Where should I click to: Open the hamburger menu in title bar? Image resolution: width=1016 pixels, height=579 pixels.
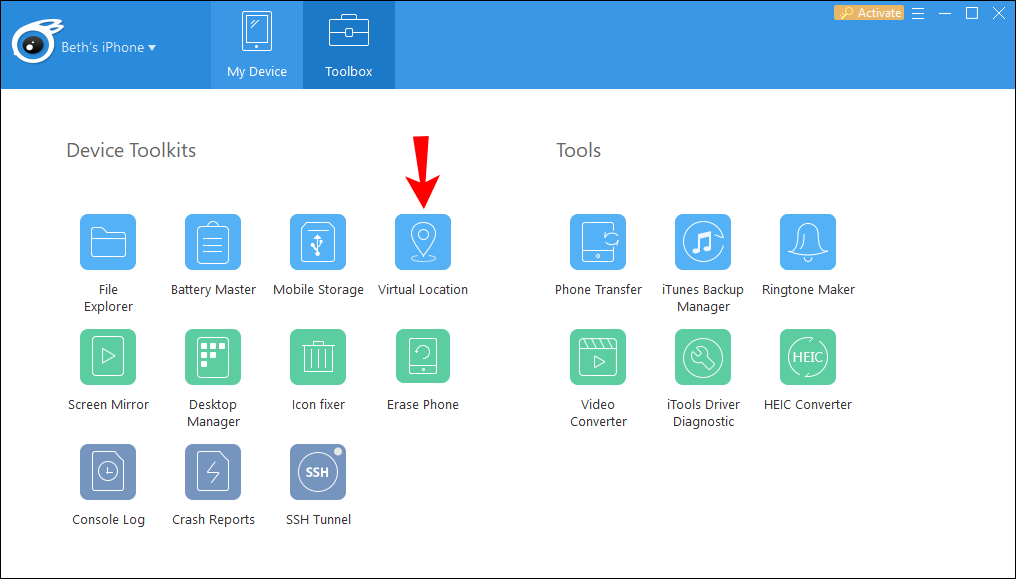coord(918,13)
